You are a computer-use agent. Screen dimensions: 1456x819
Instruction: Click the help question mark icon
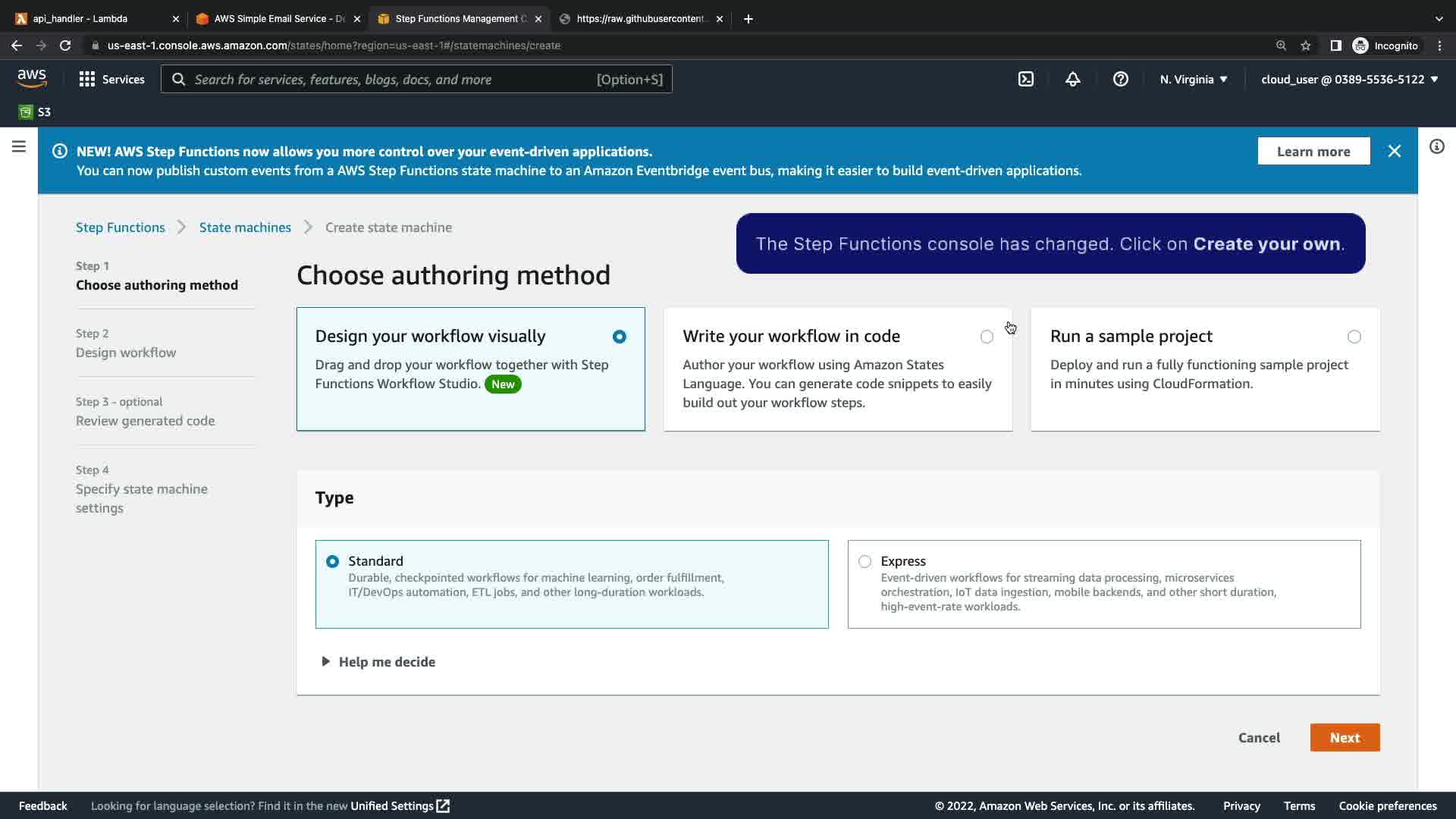pyautogui.click(x=1120, y=79)
